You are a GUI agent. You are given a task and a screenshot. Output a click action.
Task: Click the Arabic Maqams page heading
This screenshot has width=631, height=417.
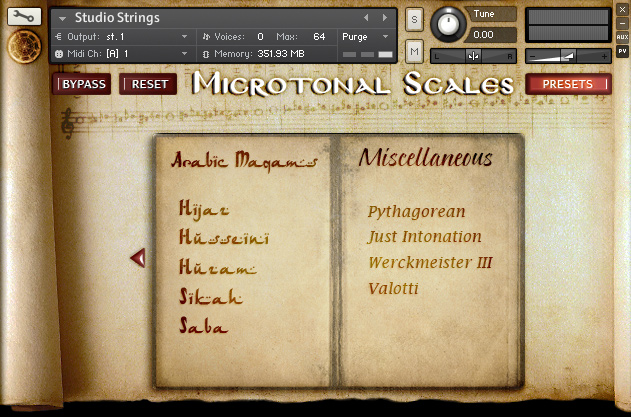tap(244, 160)
